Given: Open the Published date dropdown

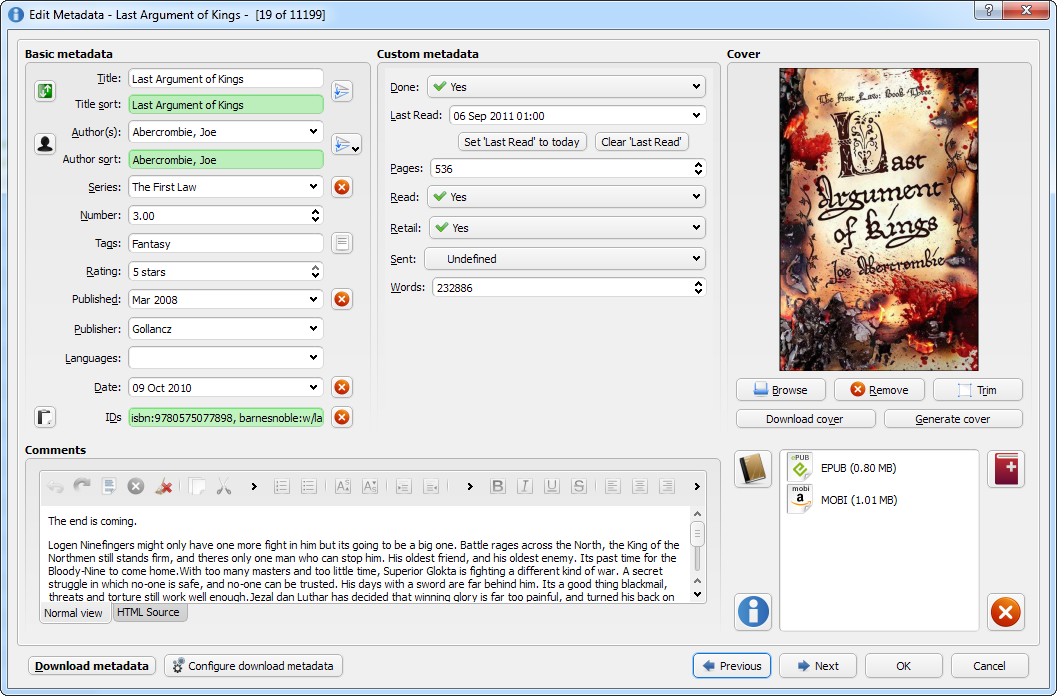Looking at the screenshot, I should 313,299.
